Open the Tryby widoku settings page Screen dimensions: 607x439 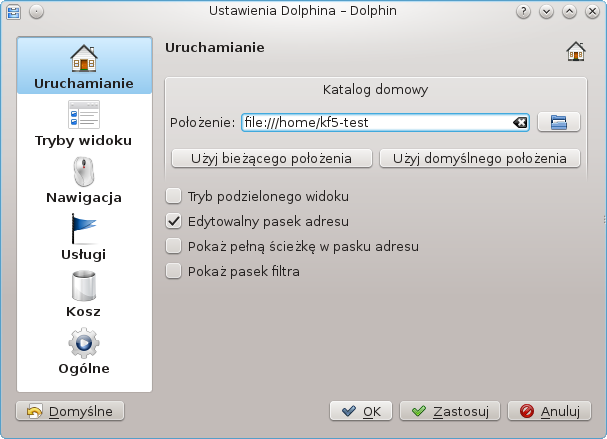[x=84, y=116]
